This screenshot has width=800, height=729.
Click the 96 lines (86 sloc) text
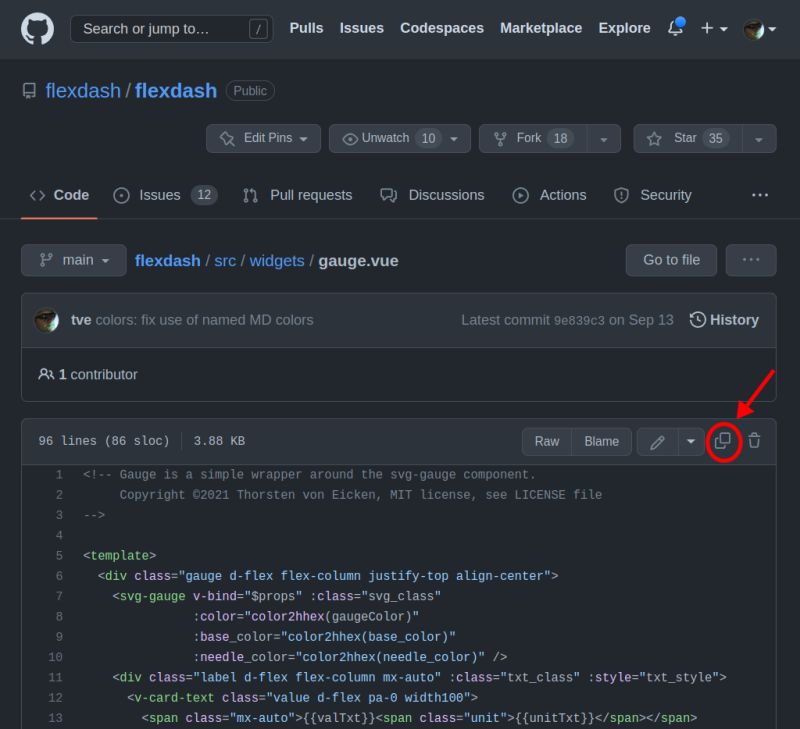tap(104, 441)
